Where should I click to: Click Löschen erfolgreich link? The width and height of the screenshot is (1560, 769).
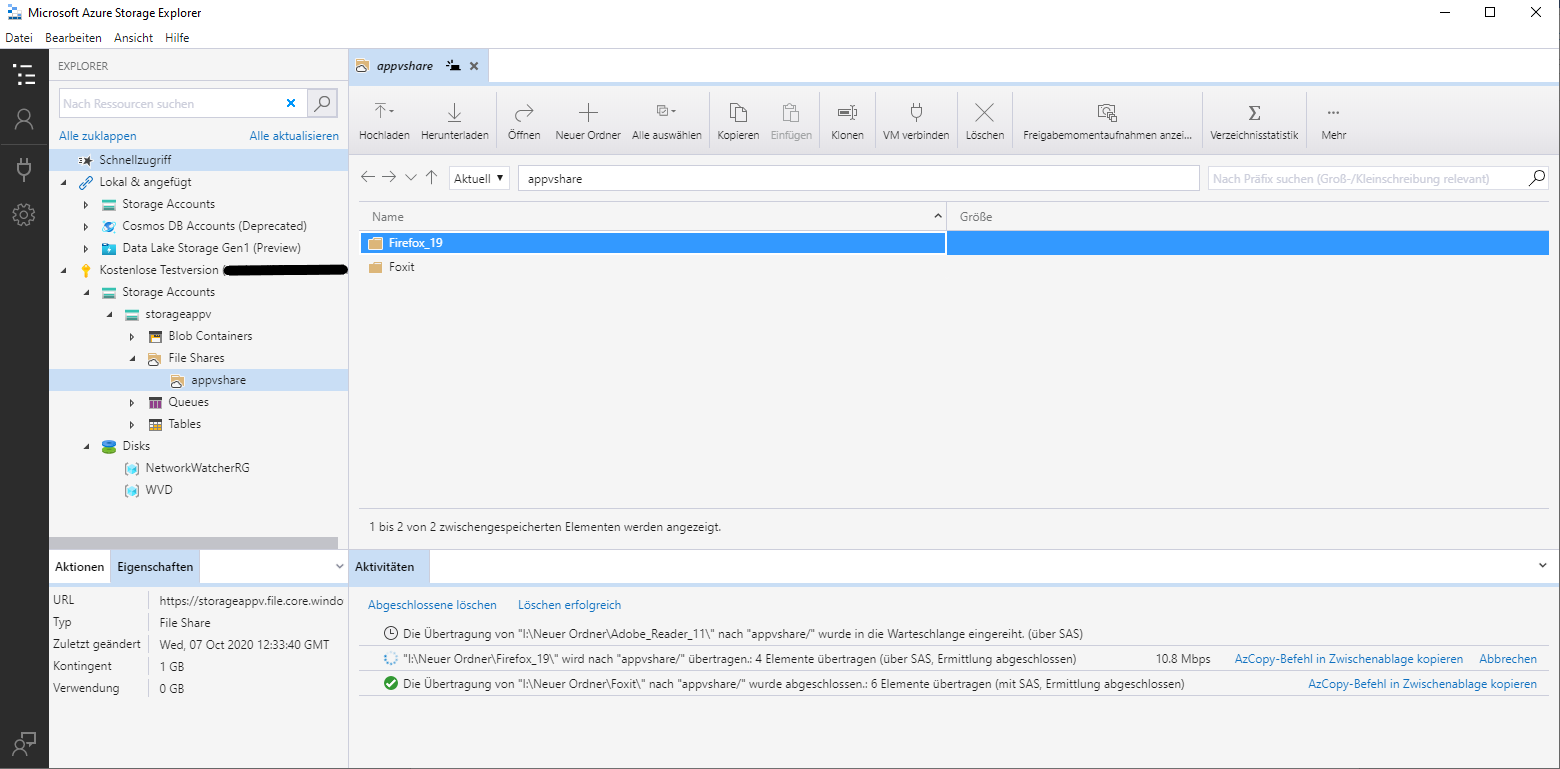coord(569,605)
